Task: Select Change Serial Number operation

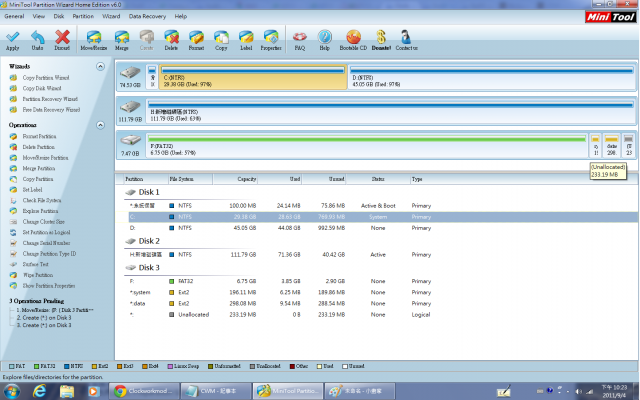Action: click(46, 243)
